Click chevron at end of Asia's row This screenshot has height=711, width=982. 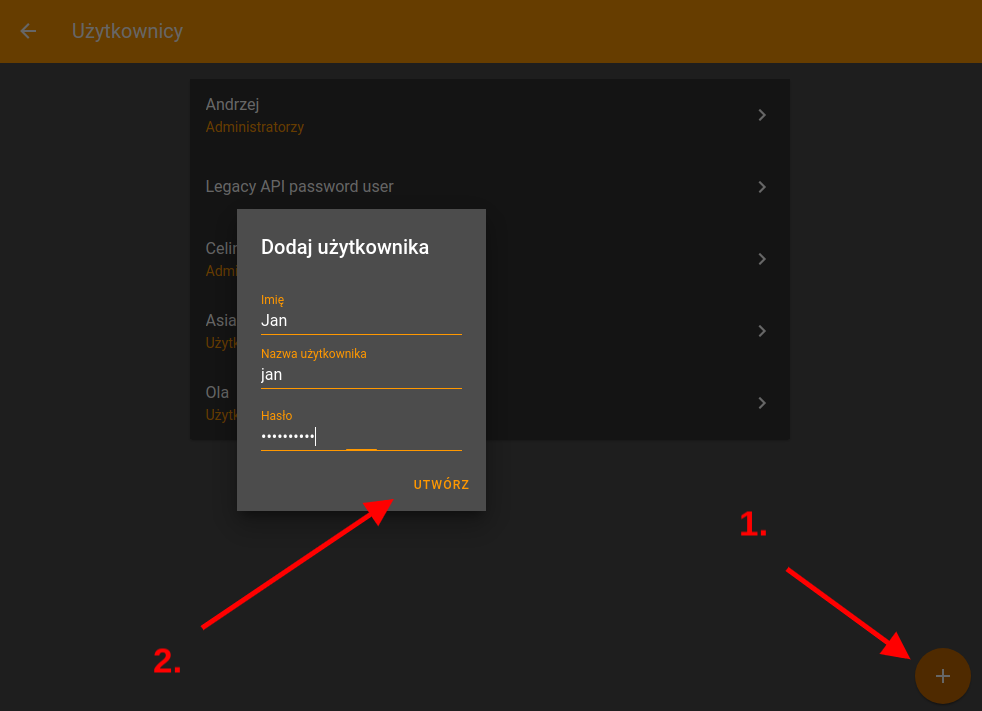pos(762,331)
